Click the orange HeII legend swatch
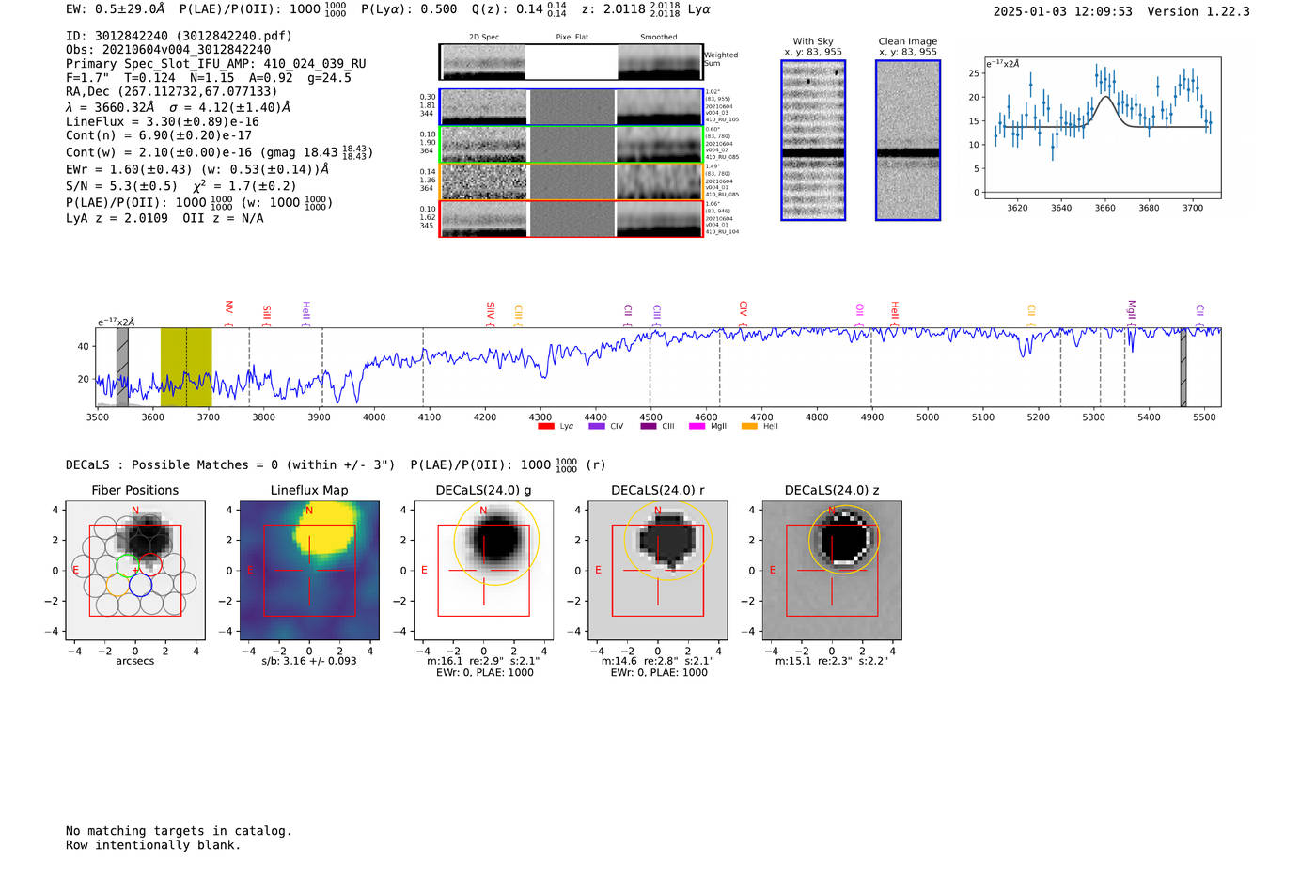 [x=749, y=426]
